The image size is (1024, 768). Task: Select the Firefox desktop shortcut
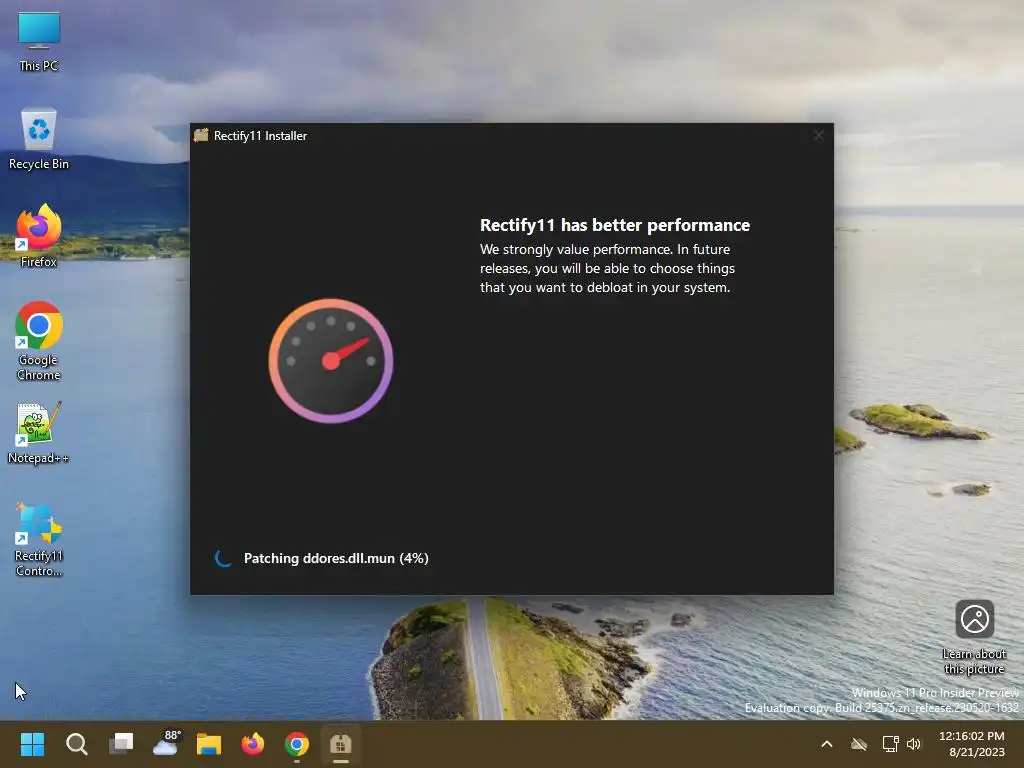(x=39, y=236)
